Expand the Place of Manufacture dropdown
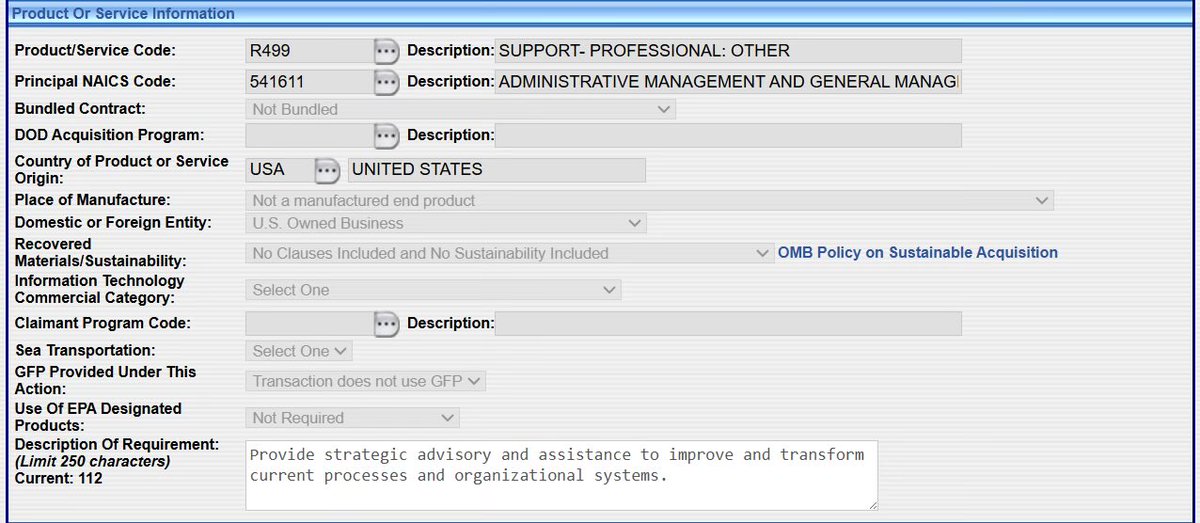The image size is (1200, 523). click(649, 201)
